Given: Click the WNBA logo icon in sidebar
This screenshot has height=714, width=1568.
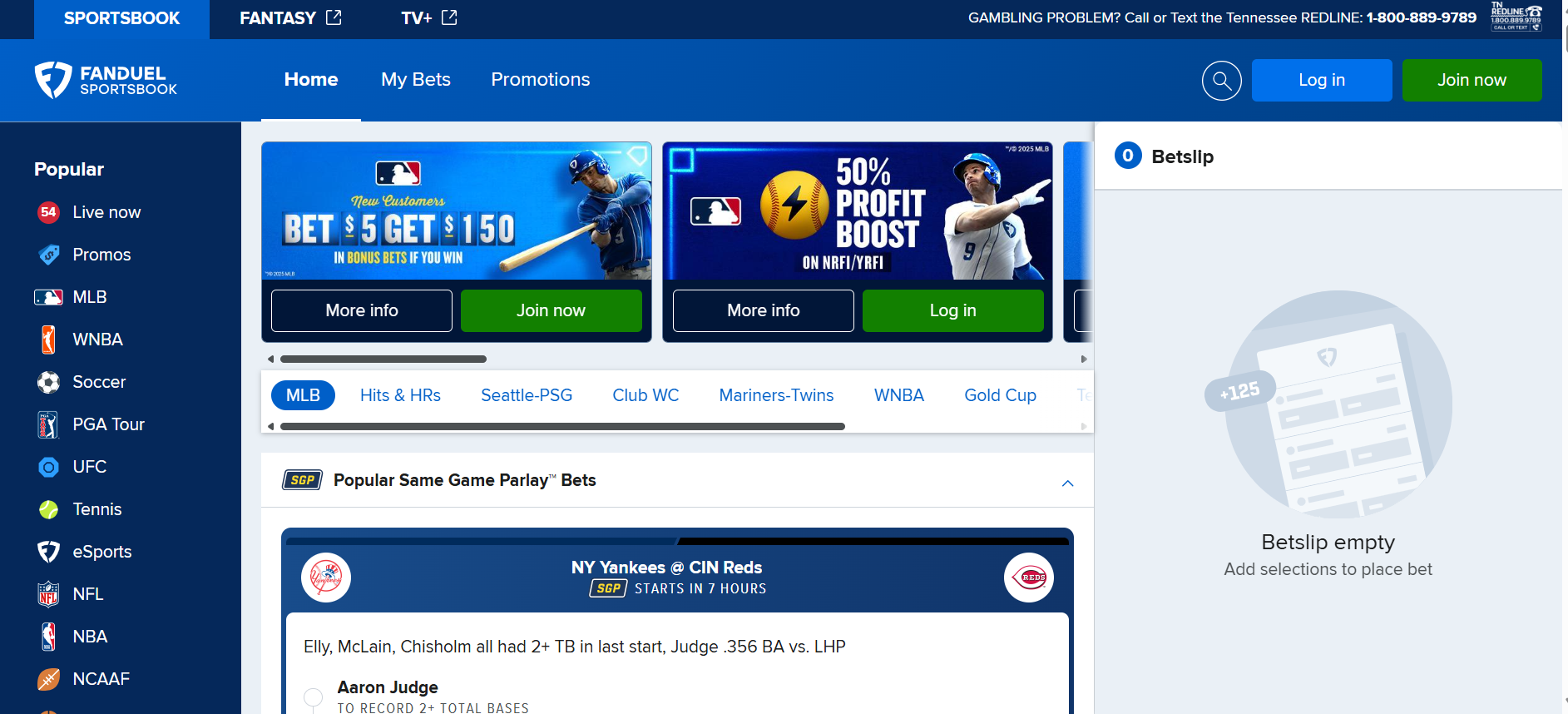Looking at the screenshot, I should point(48,340).
